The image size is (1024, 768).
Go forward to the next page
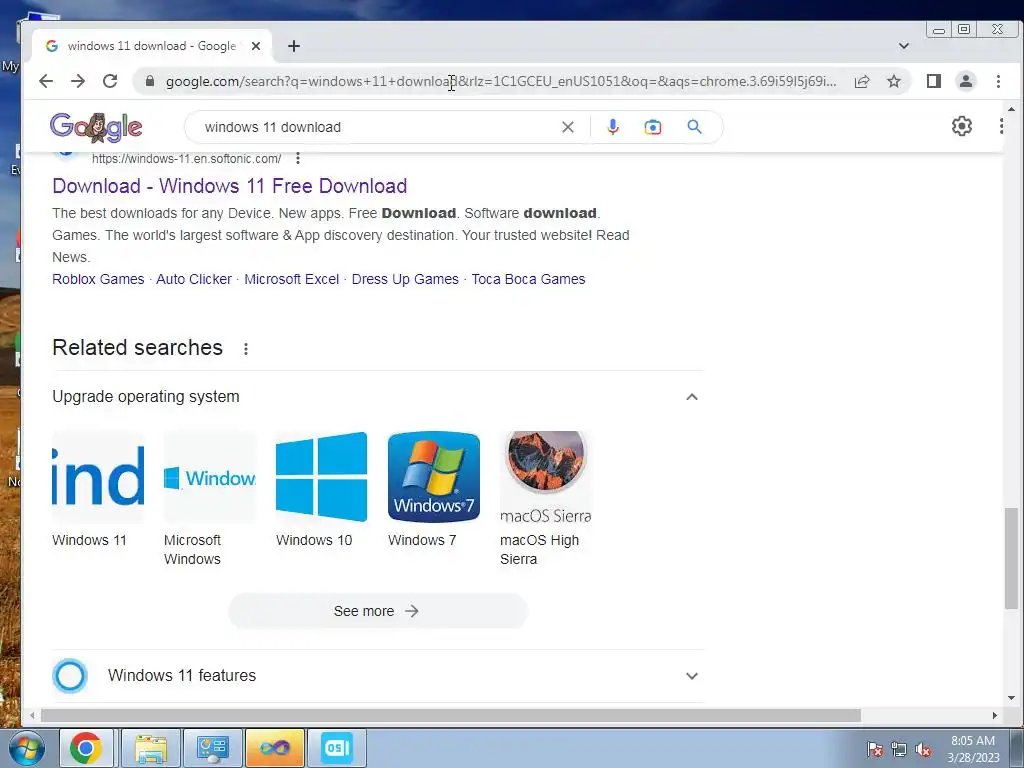[78, 81]
